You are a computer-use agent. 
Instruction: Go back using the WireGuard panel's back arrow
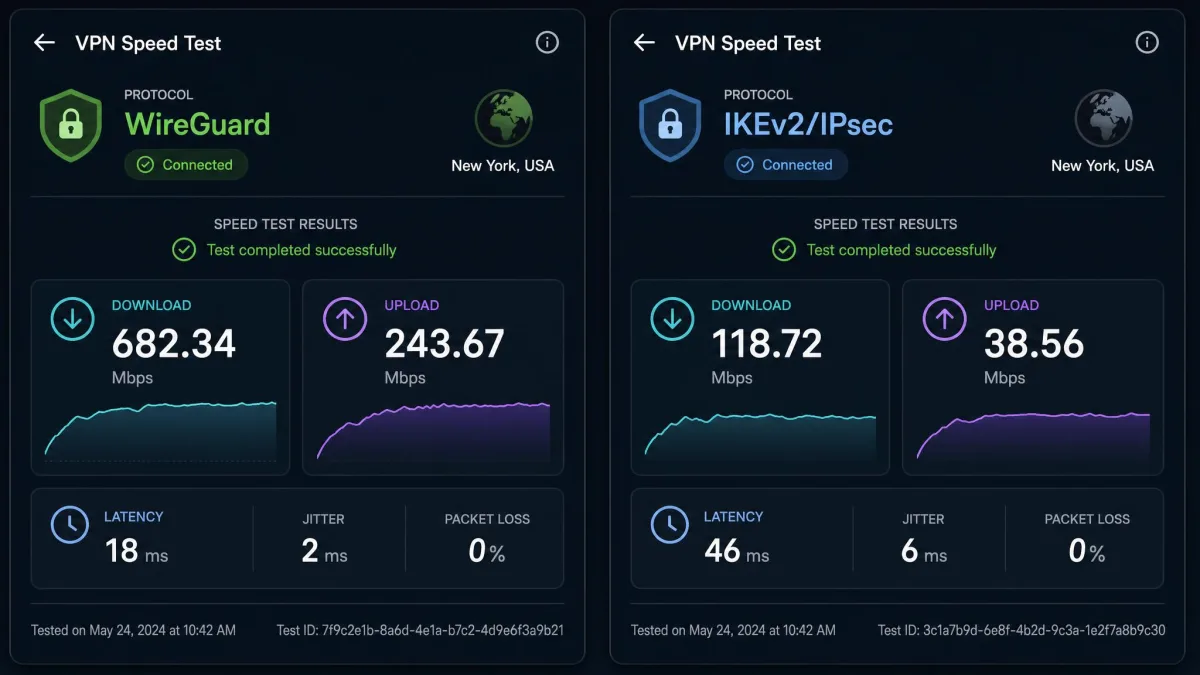click(x=44, y=42)
